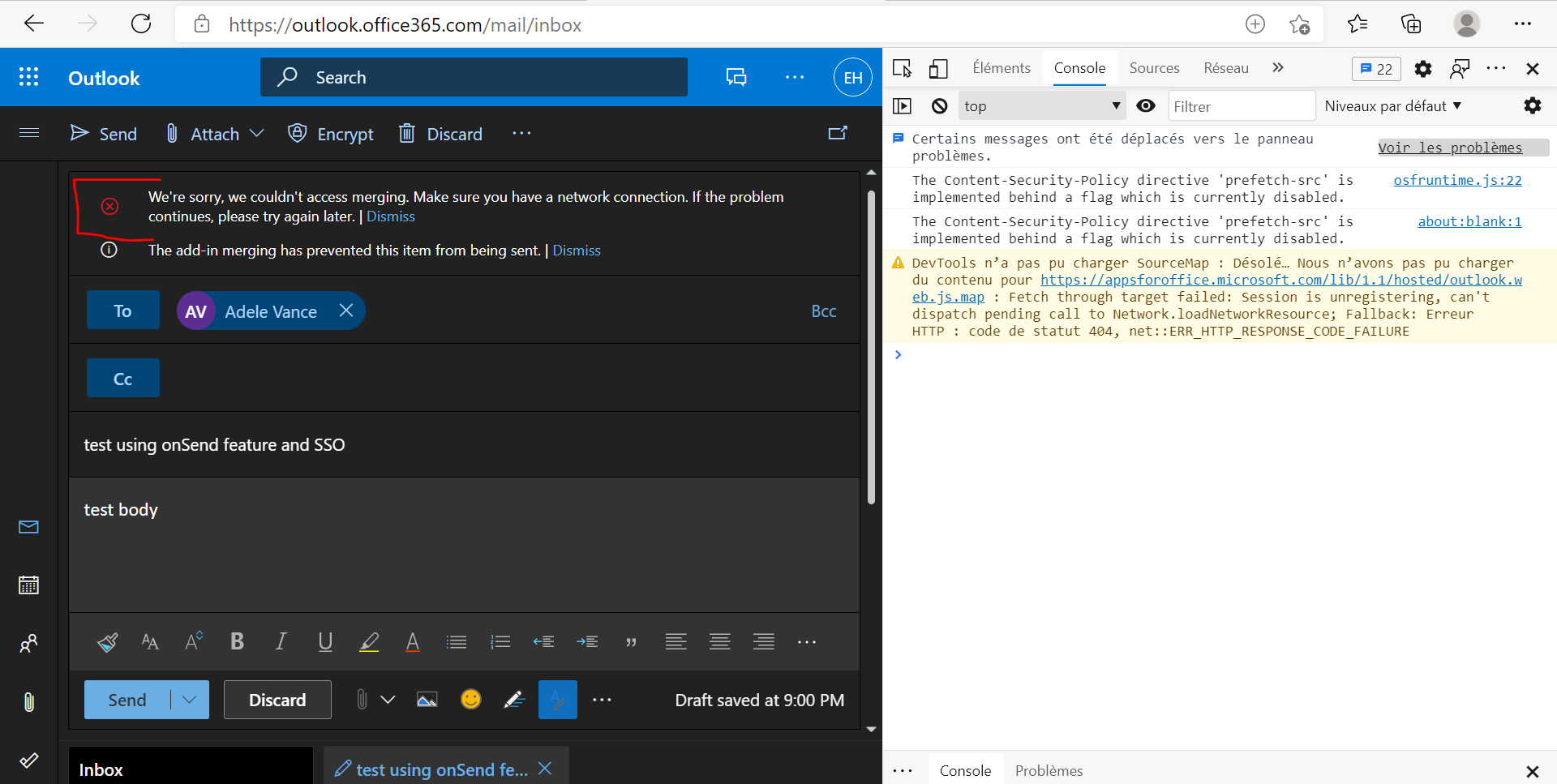Image resolution: width=1557 pixels, height=784 pixels.
Task: Expand the Send options dropdown arrow
Action: [190, 700]
